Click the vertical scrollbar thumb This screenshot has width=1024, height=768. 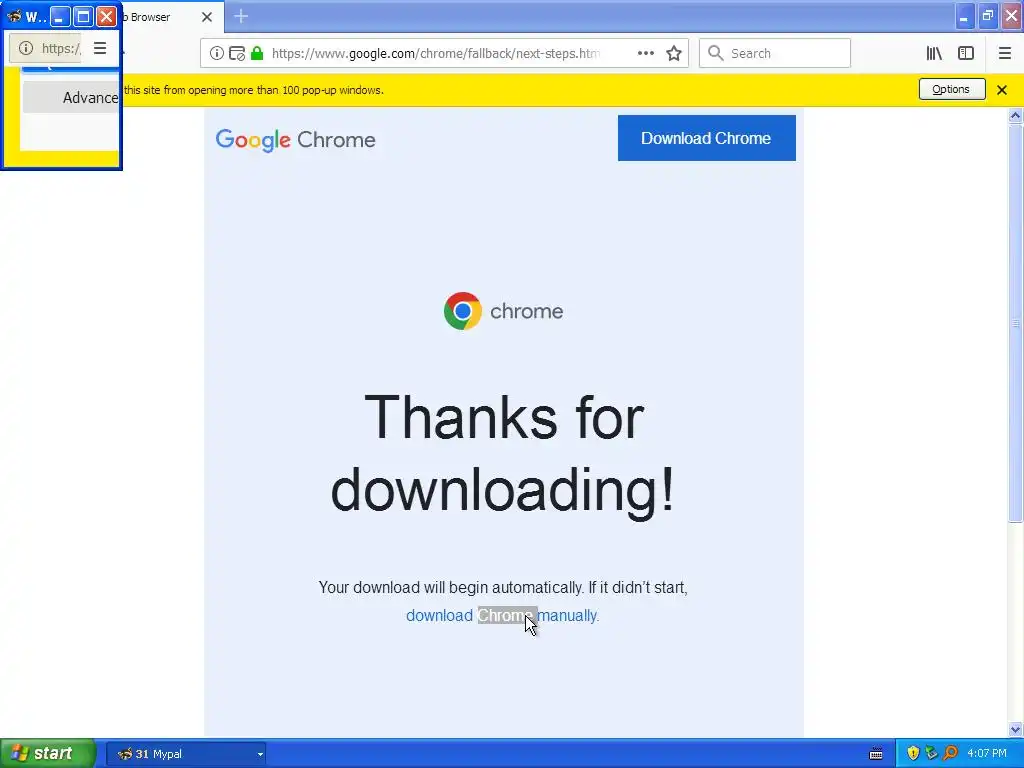(x=1015, y=323)
